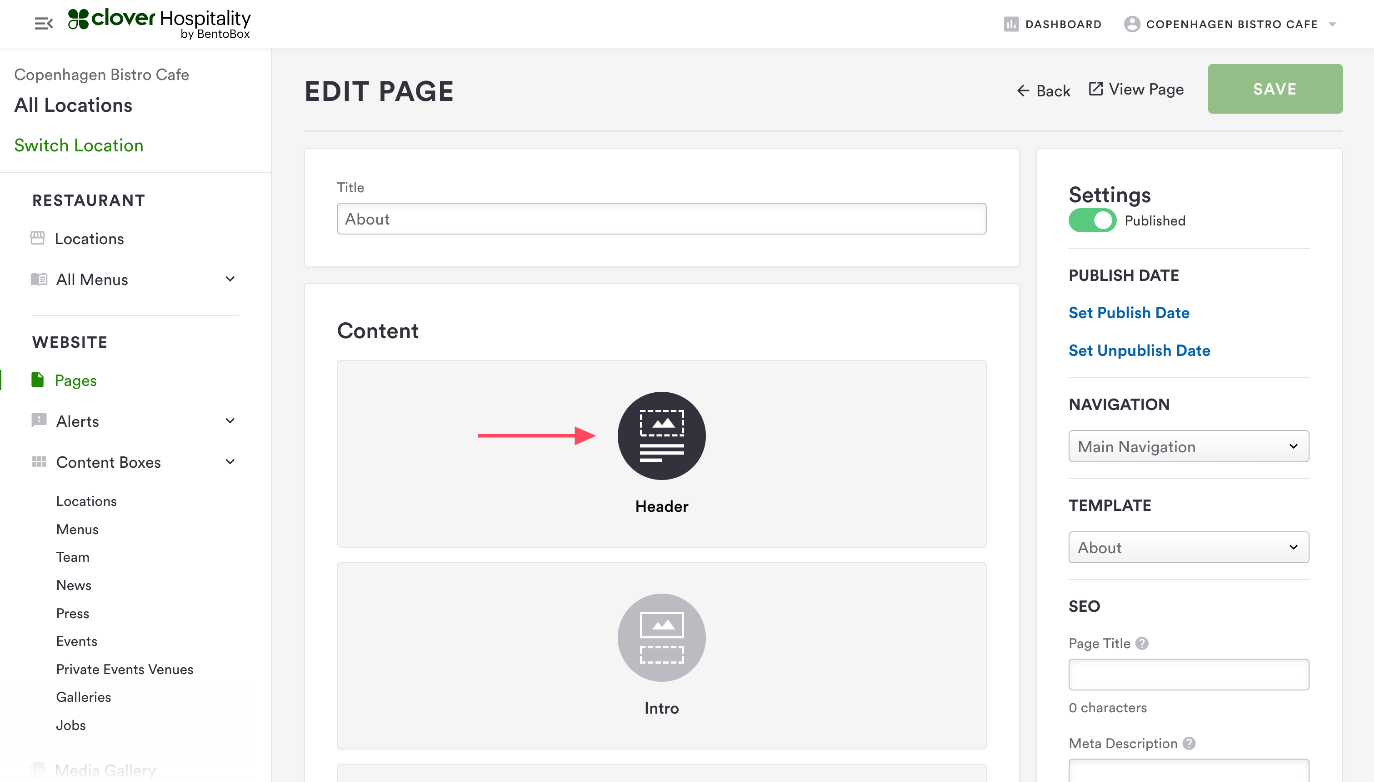The width and height of the screenshot is (1374, 782).
Task: Open the Template dropdown set to About
Action: pos(1189,547)
